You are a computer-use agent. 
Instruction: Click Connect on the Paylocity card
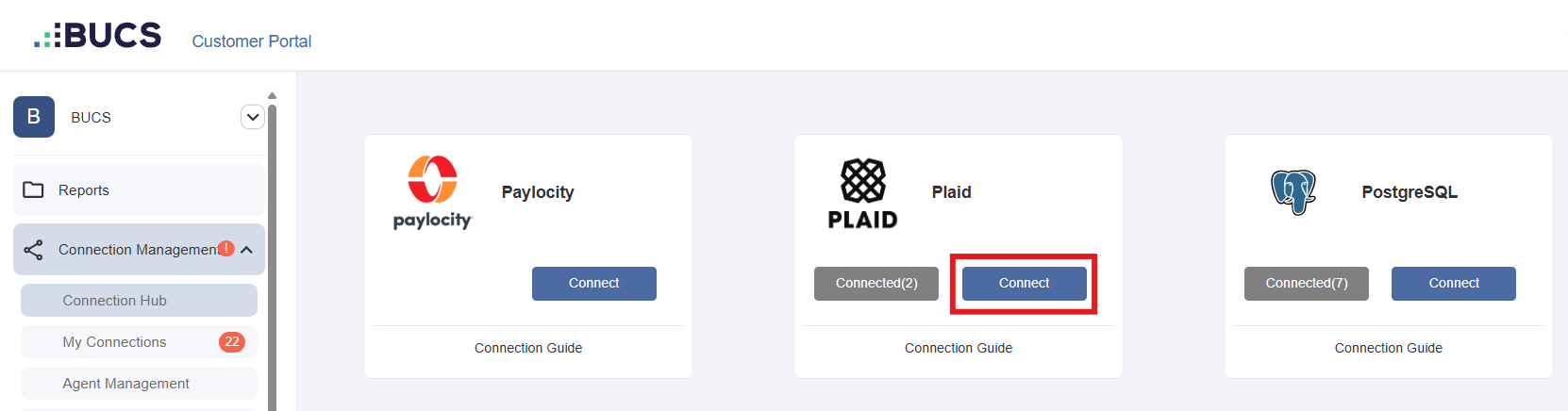(594, 284)
